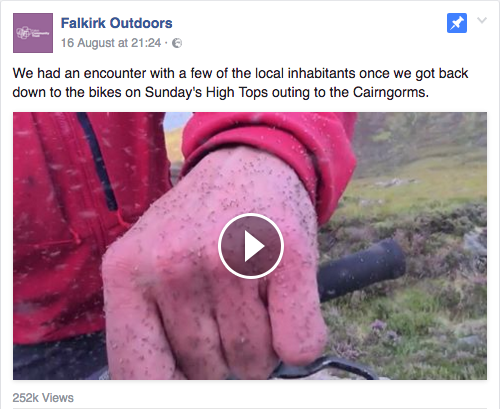Click the 252k Views count
Image resolution: width=500 pixels, height=409 pixels.
pyautogui.click(x=43, y=397)
